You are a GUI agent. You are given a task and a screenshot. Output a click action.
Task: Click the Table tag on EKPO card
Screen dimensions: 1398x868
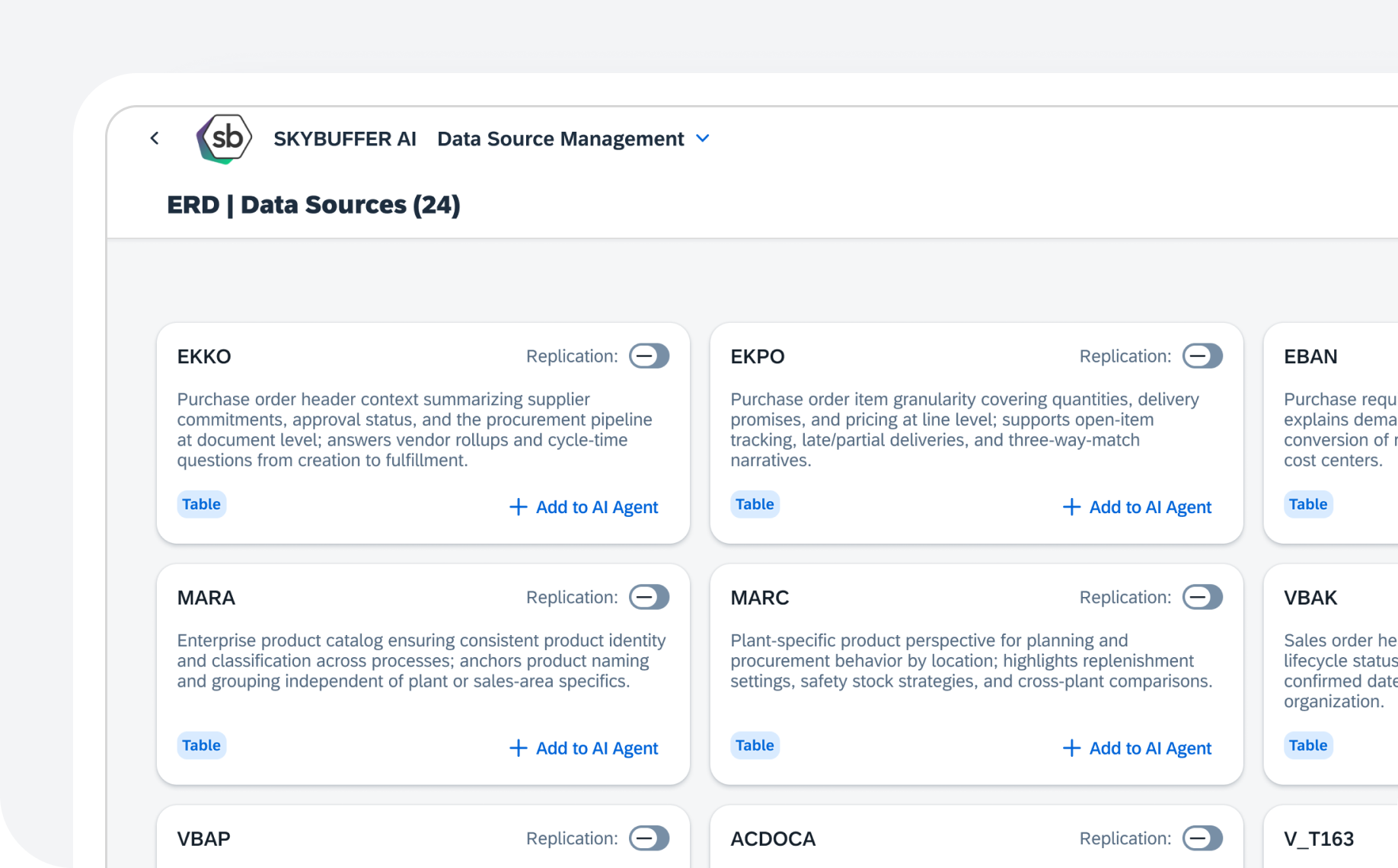click(755, 504)
